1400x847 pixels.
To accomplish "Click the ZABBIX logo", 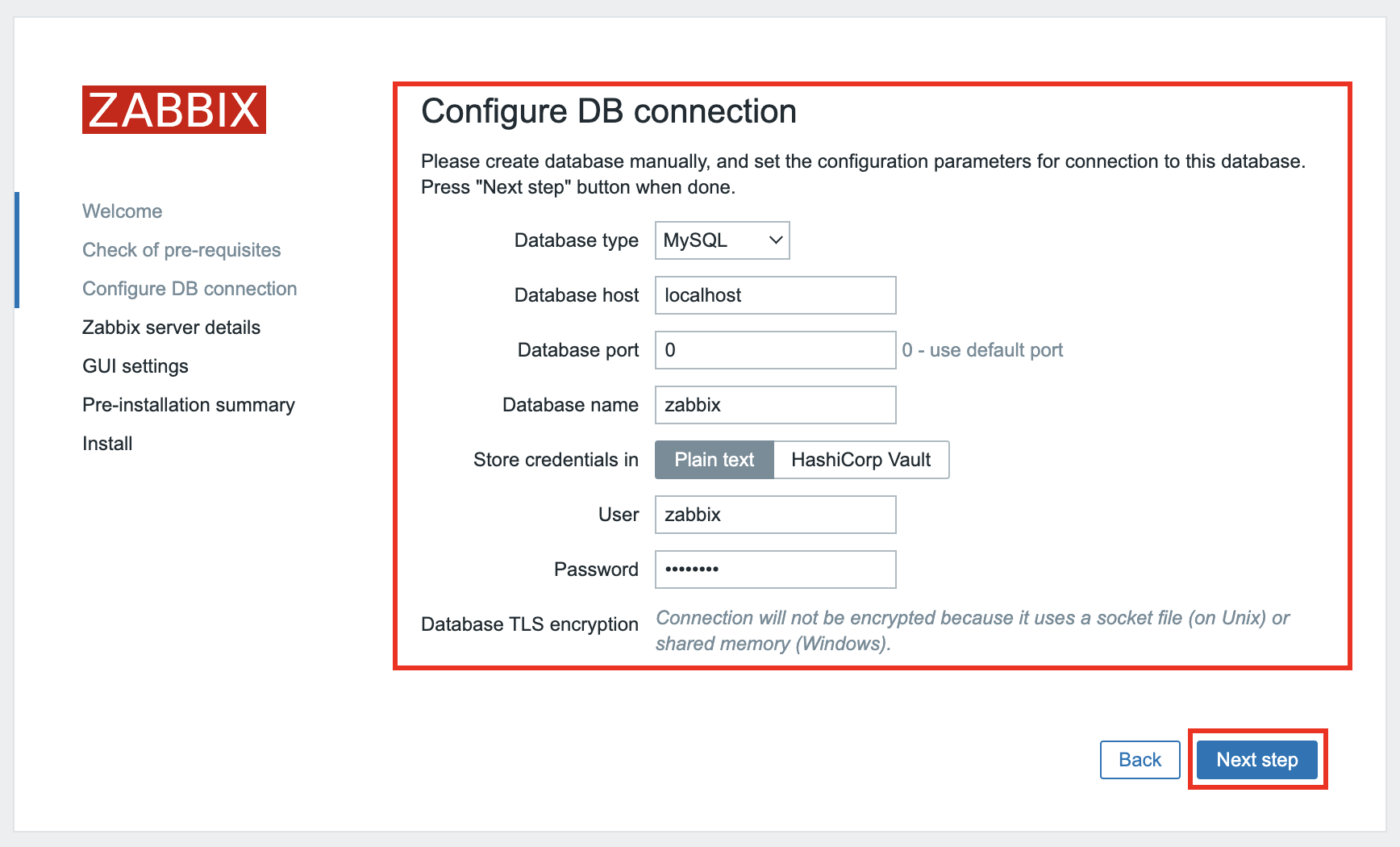I will tap(174, 110).
